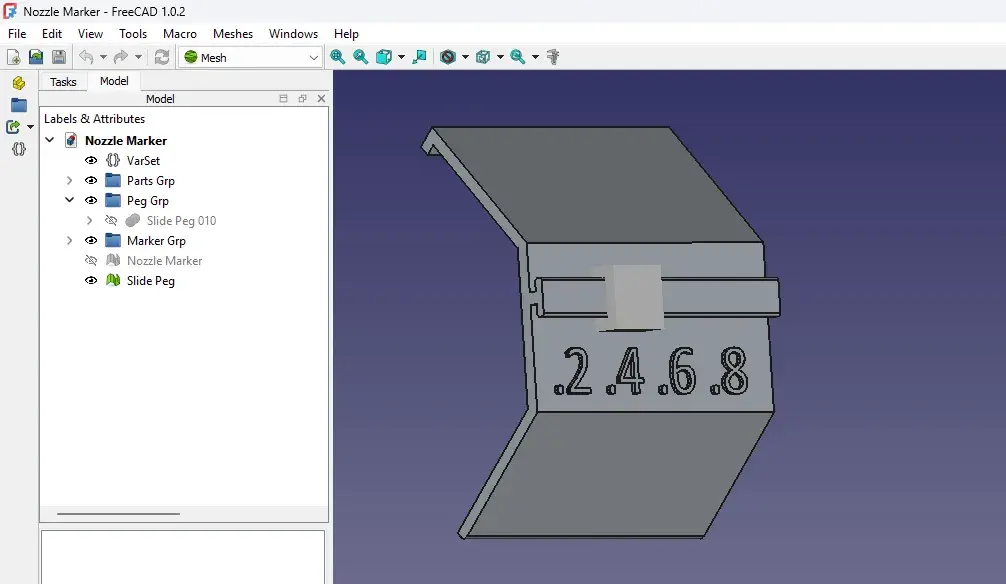This screenshot has height=584, width=1006.
Task: Click the Fit All zoom icon
Action: [337, 57]
